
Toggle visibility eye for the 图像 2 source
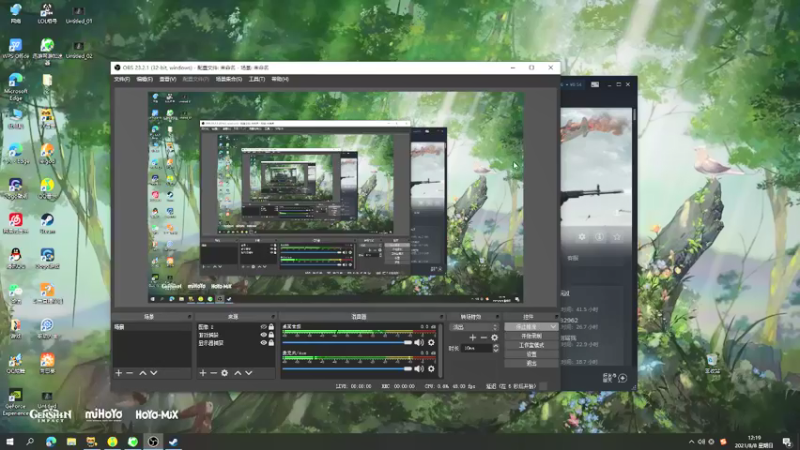tap(263, 327)
